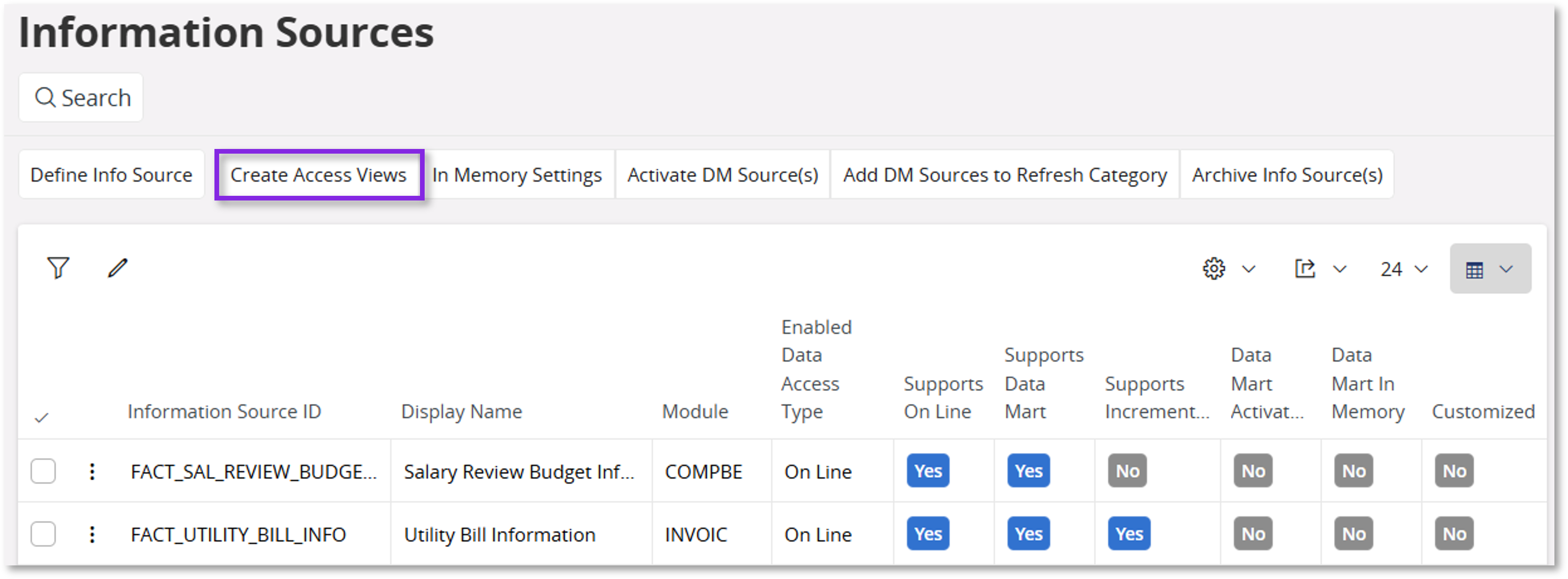Click Data Mart In Memory header
The width and height of the screenshot is (1568, 579).
coord(1368,384)
